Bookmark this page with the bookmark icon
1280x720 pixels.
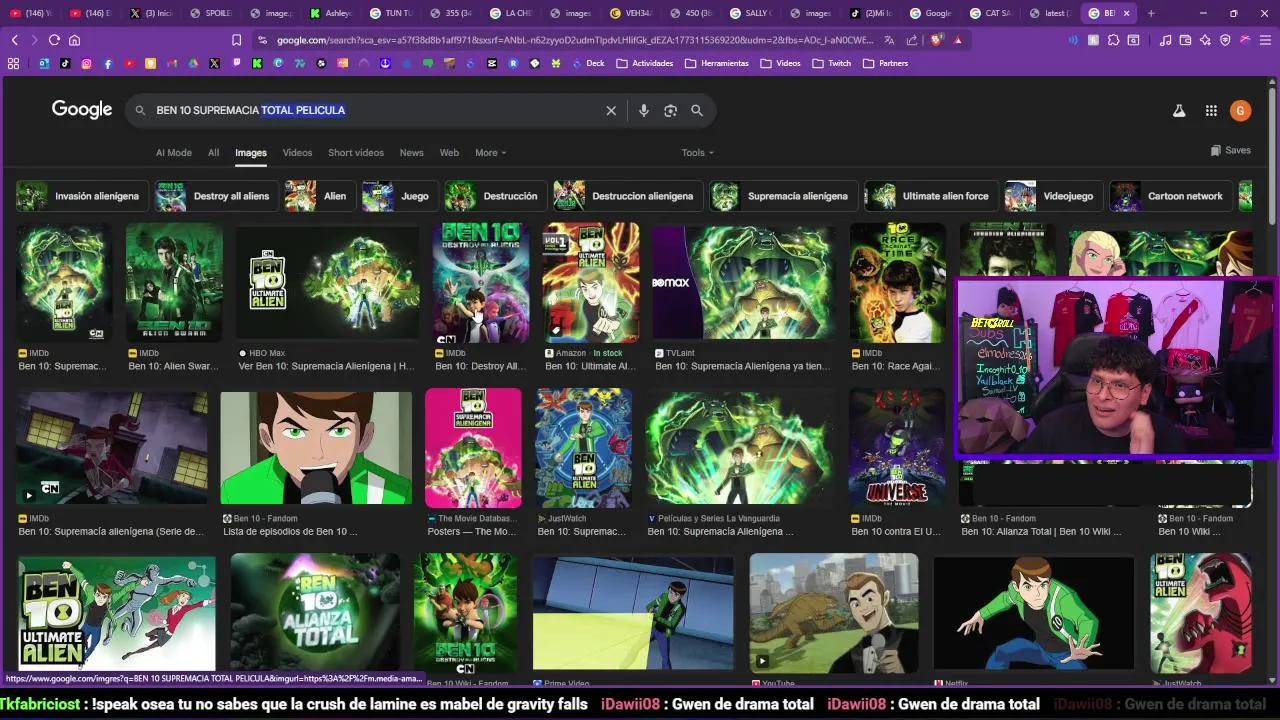[236, 40]
